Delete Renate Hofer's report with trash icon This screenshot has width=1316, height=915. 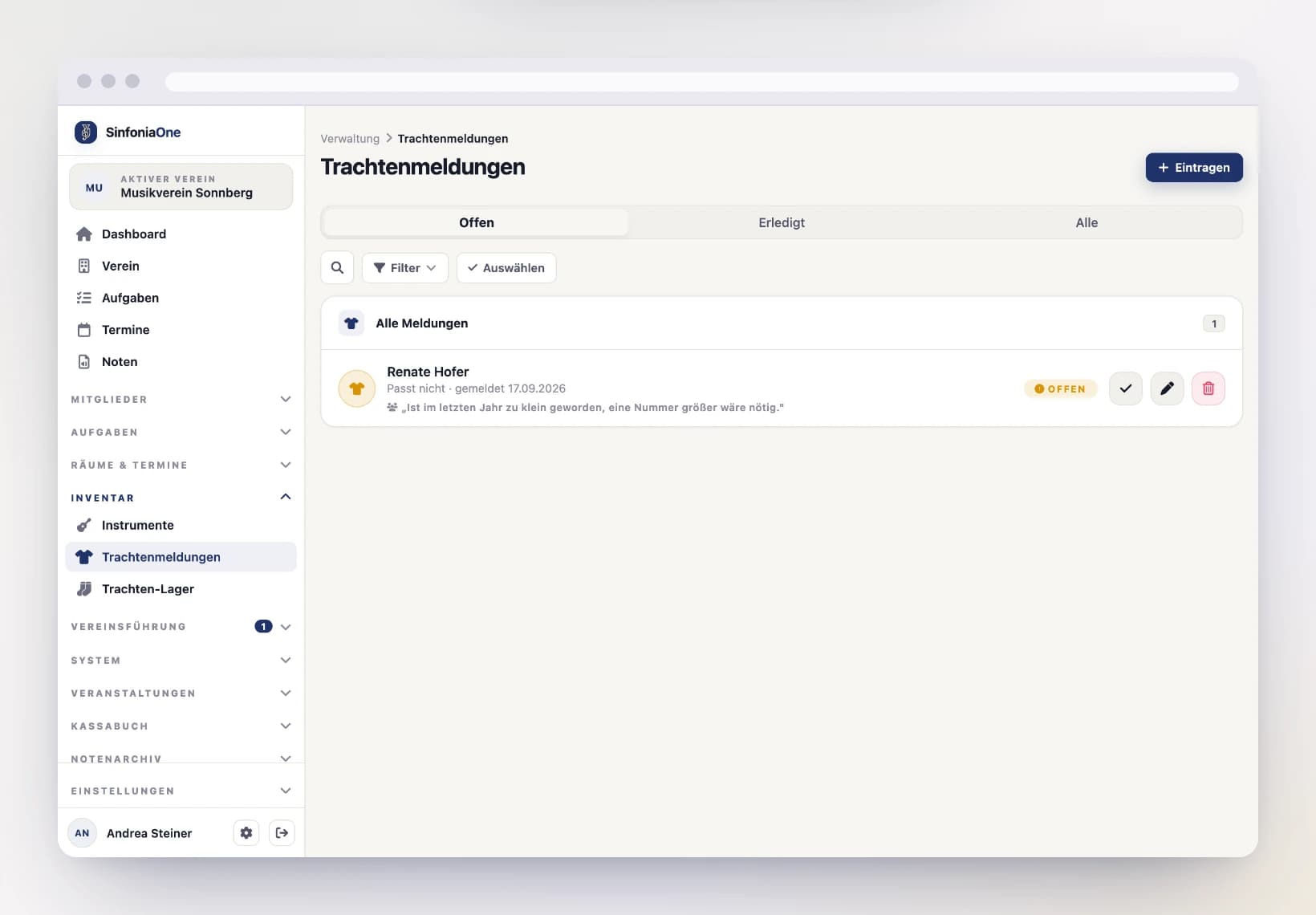(x=1208, y=388)
